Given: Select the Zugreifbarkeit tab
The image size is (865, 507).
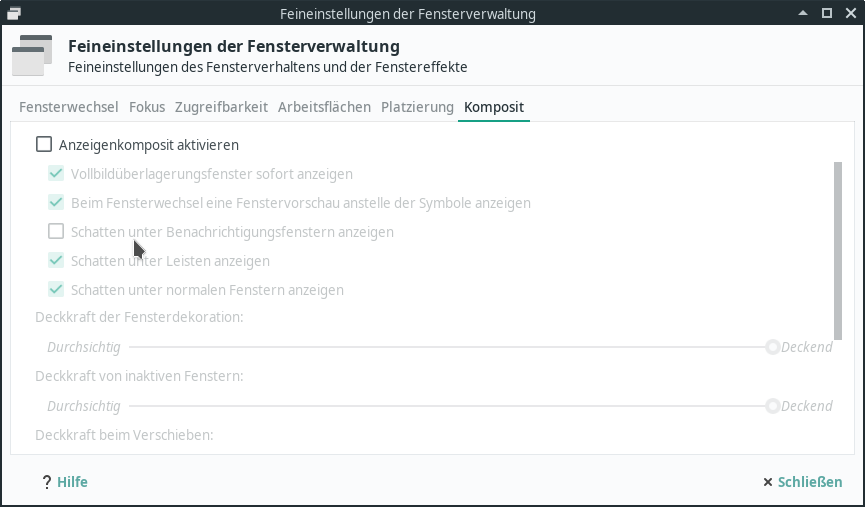Looking at the screenshot, I should tap(221, 107).
